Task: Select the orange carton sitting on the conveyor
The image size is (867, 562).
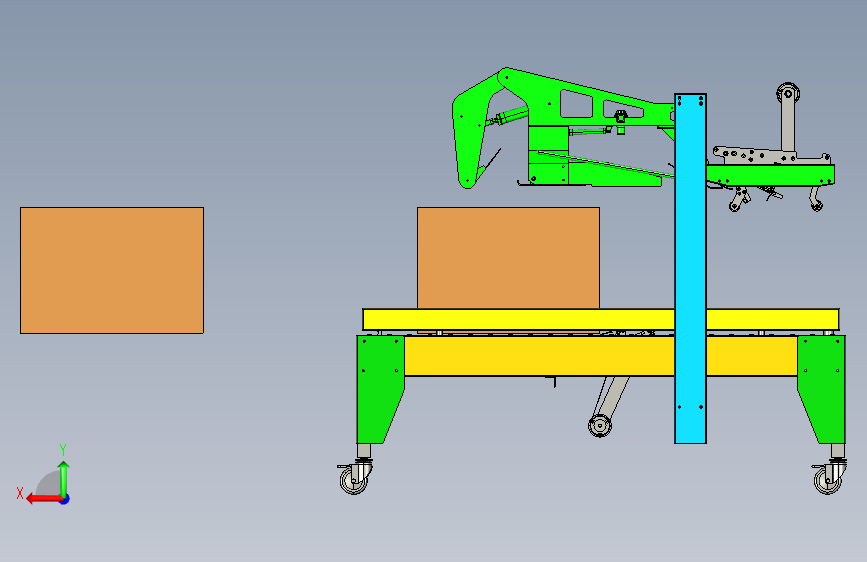Action: (x=508, y=258)
